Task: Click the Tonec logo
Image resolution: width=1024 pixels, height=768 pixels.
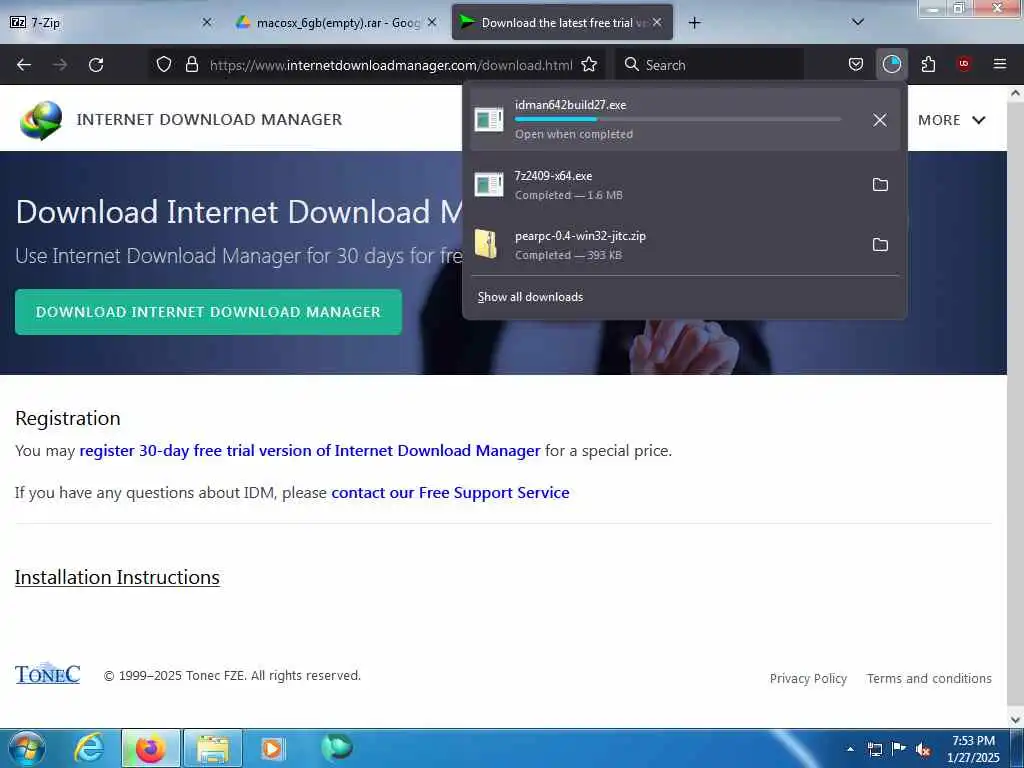Action: point(48,674)
